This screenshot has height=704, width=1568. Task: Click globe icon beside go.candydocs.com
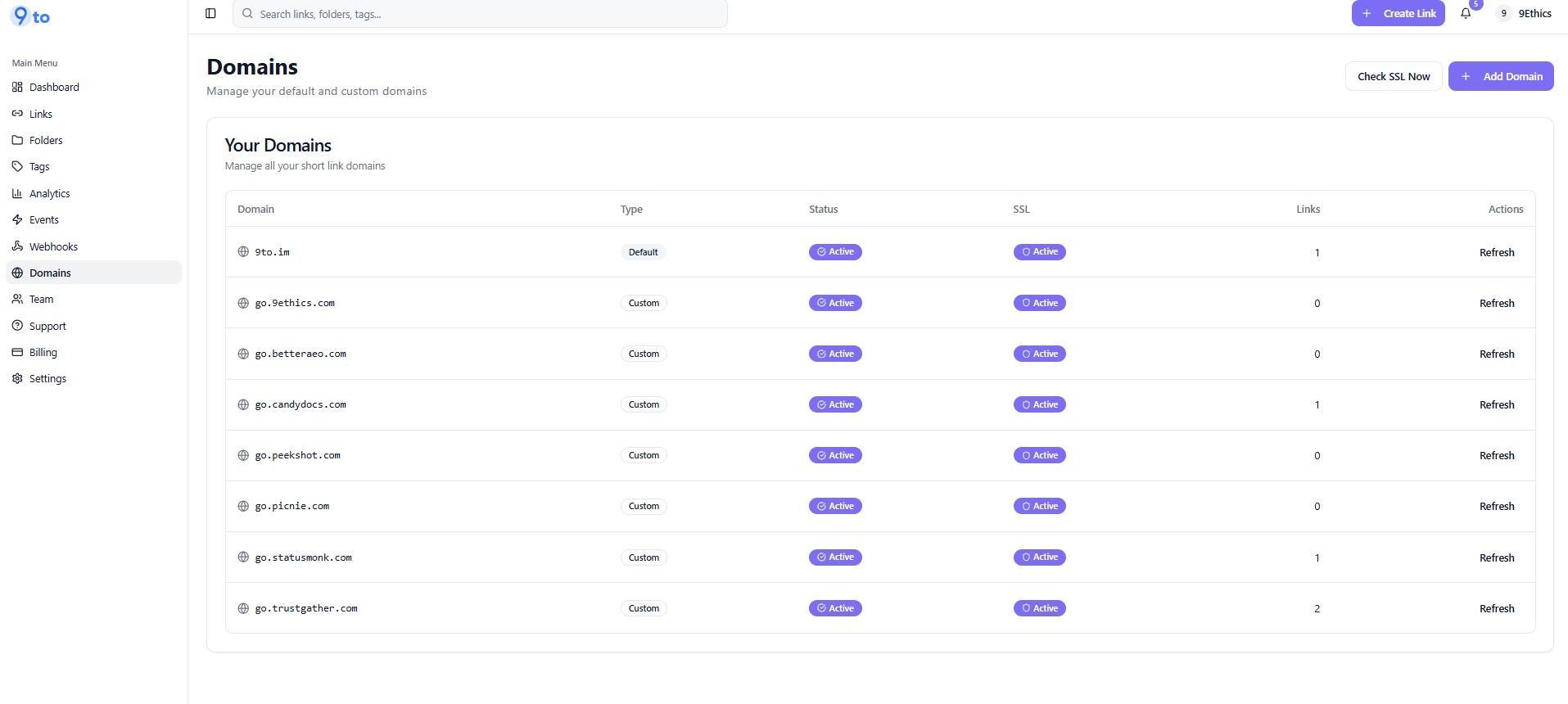pos(243,404)
